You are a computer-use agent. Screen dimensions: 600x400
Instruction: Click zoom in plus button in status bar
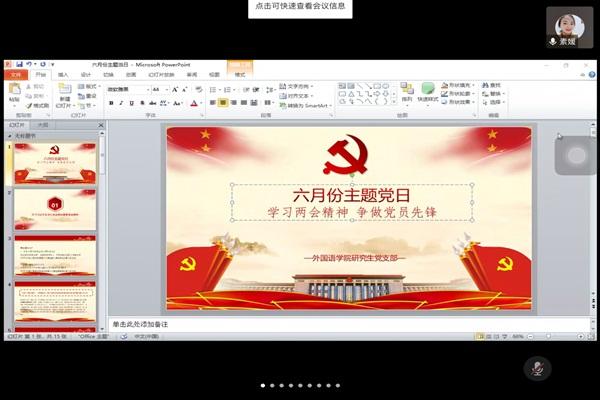click(580, 336)
